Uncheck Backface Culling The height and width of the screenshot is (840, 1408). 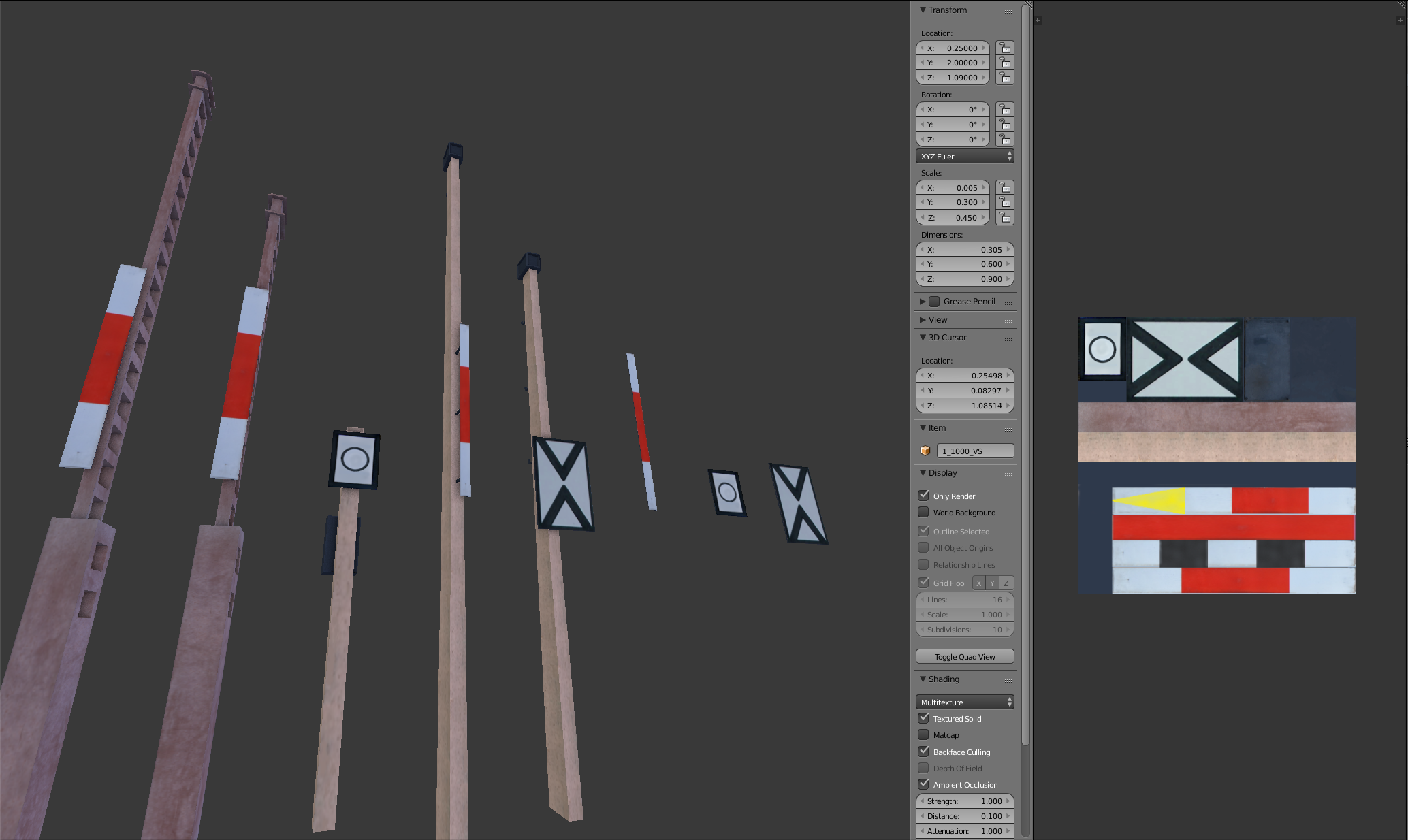point(924,752)
